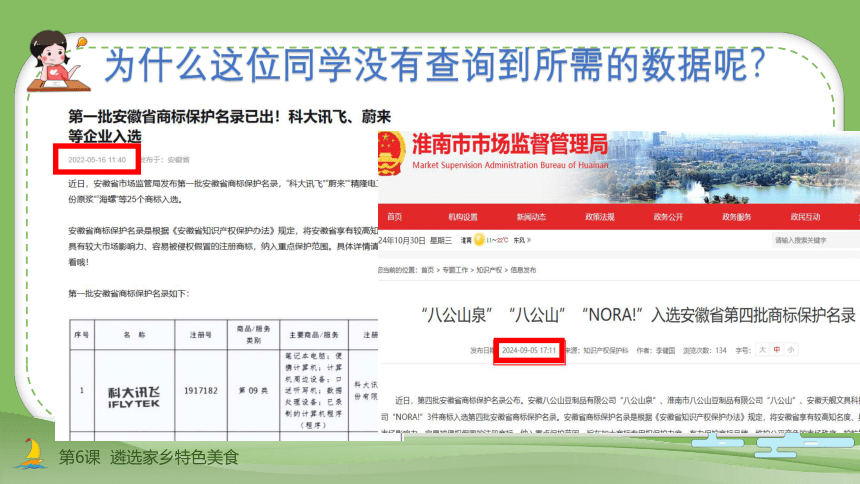Open the 政策法规 navigation menu item
This screenshot has height=484, width=860.
tap(599, 217)
